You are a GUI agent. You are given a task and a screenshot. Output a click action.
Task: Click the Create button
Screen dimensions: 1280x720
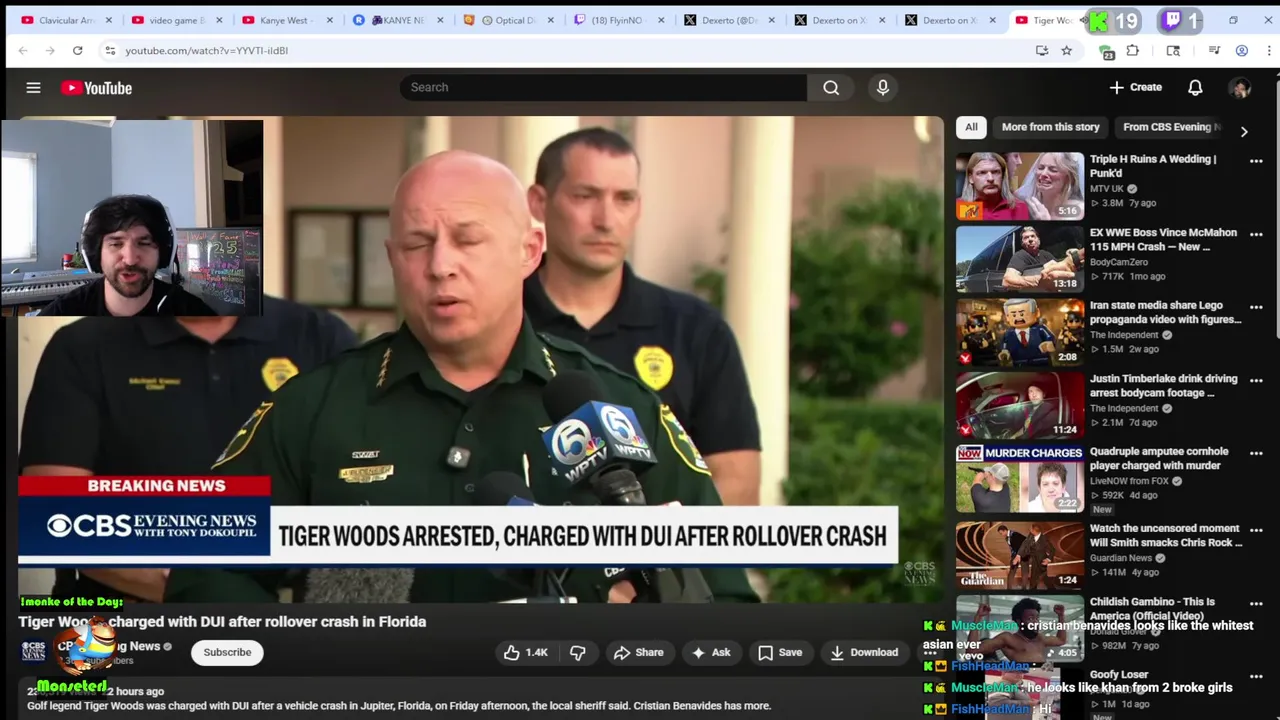[x=1136, y=87]
